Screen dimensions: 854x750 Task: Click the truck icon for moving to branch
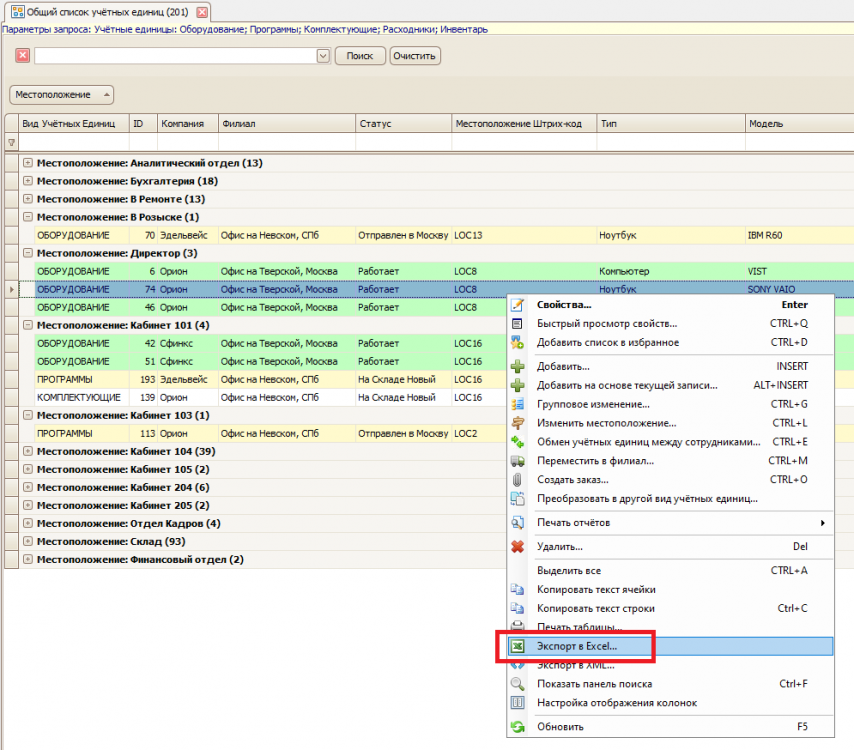click(x=517, y=461)
